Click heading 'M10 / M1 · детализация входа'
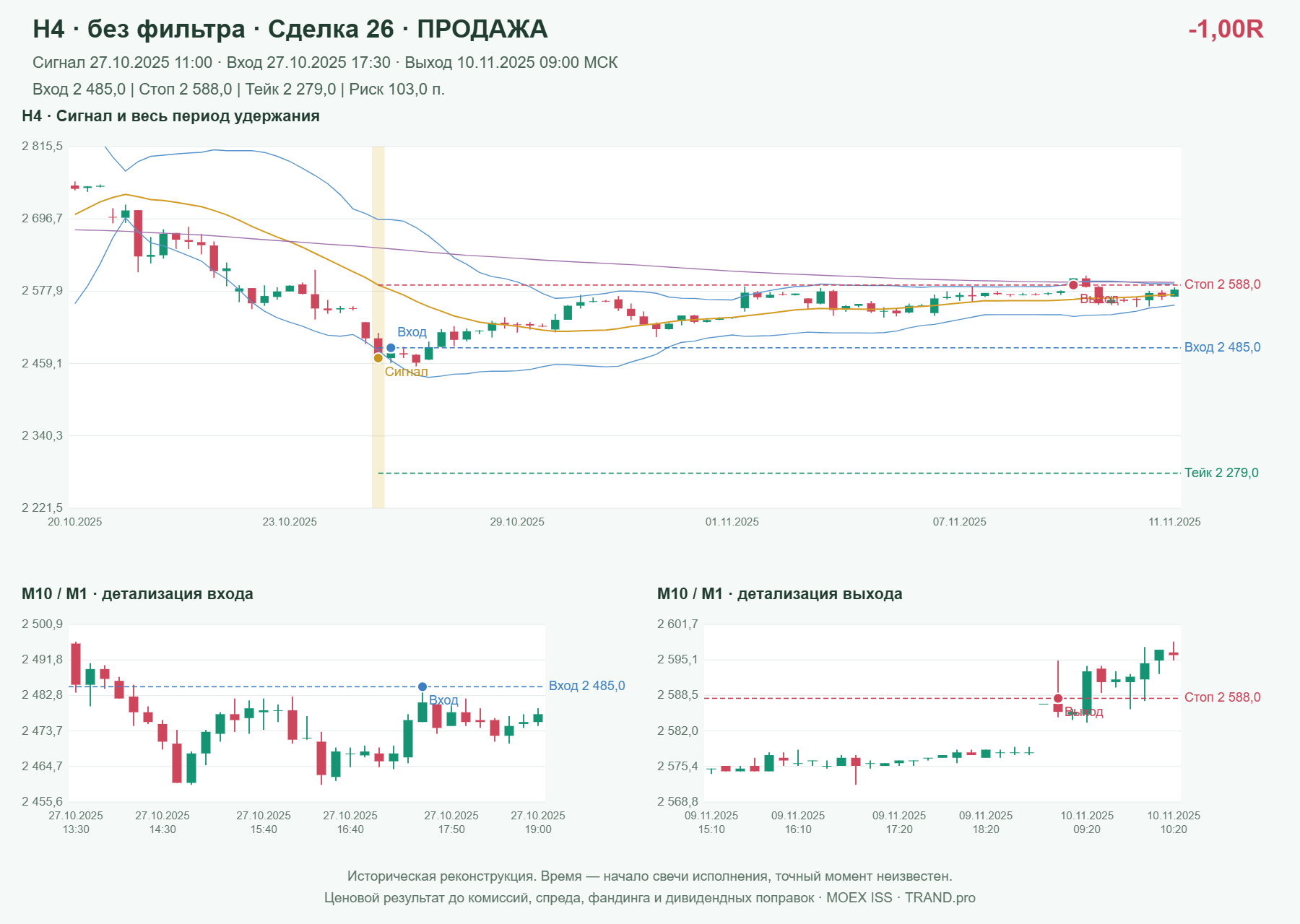Viewport: 1300px width, 924px height. [x=137, y=594]
